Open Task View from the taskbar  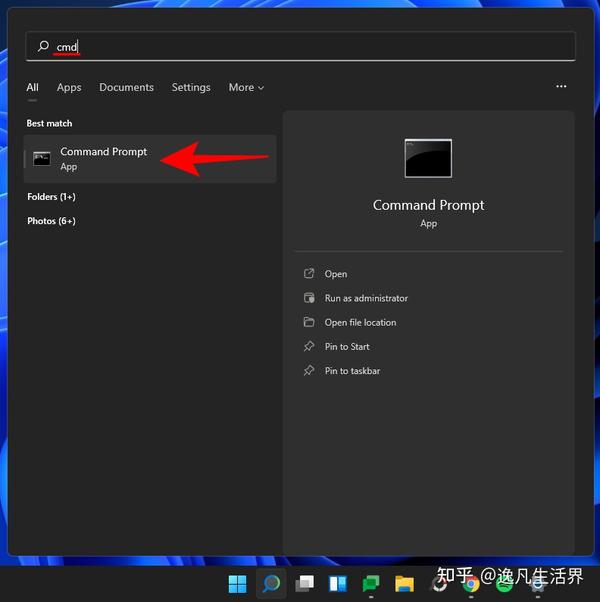point(304,584)
